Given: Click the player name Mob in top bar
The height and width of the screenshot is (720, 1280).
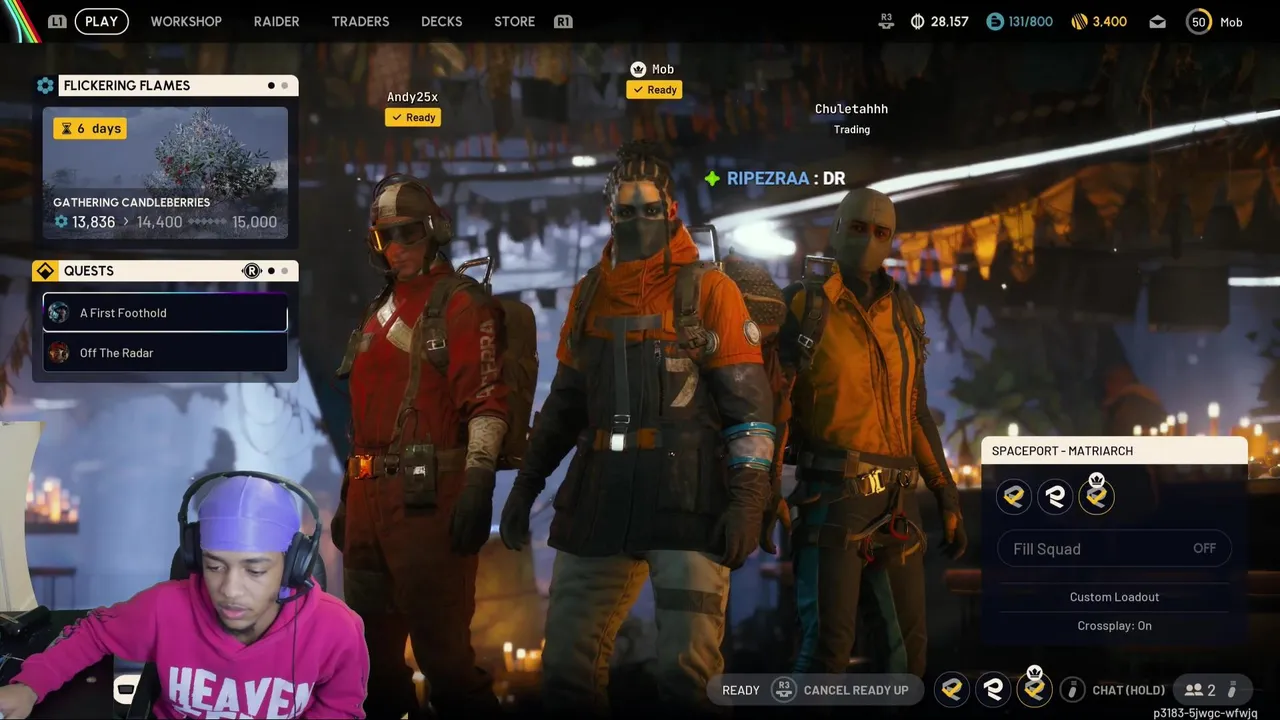Looking at the screenshot, I should pos(1231,22).
